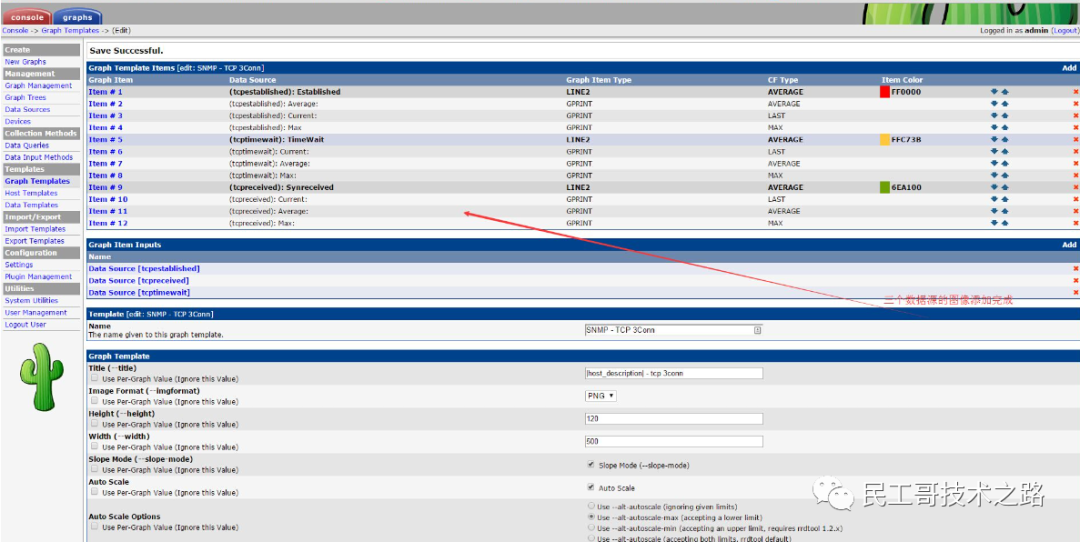Screen dimensions: 1080x542
Task: Click Graph Templates in the breadcrumb
Action: coord(70,31)
